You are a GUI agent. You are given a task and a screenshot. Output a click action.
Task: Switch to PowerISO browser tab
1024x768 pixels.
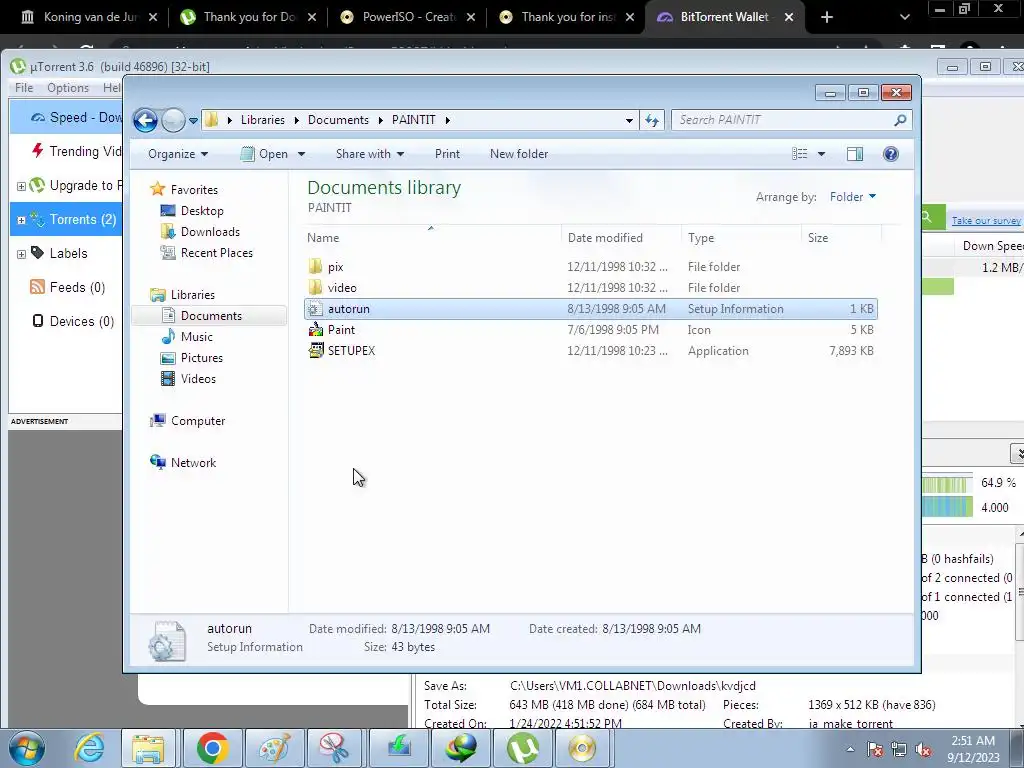click(x=409, y=17)
